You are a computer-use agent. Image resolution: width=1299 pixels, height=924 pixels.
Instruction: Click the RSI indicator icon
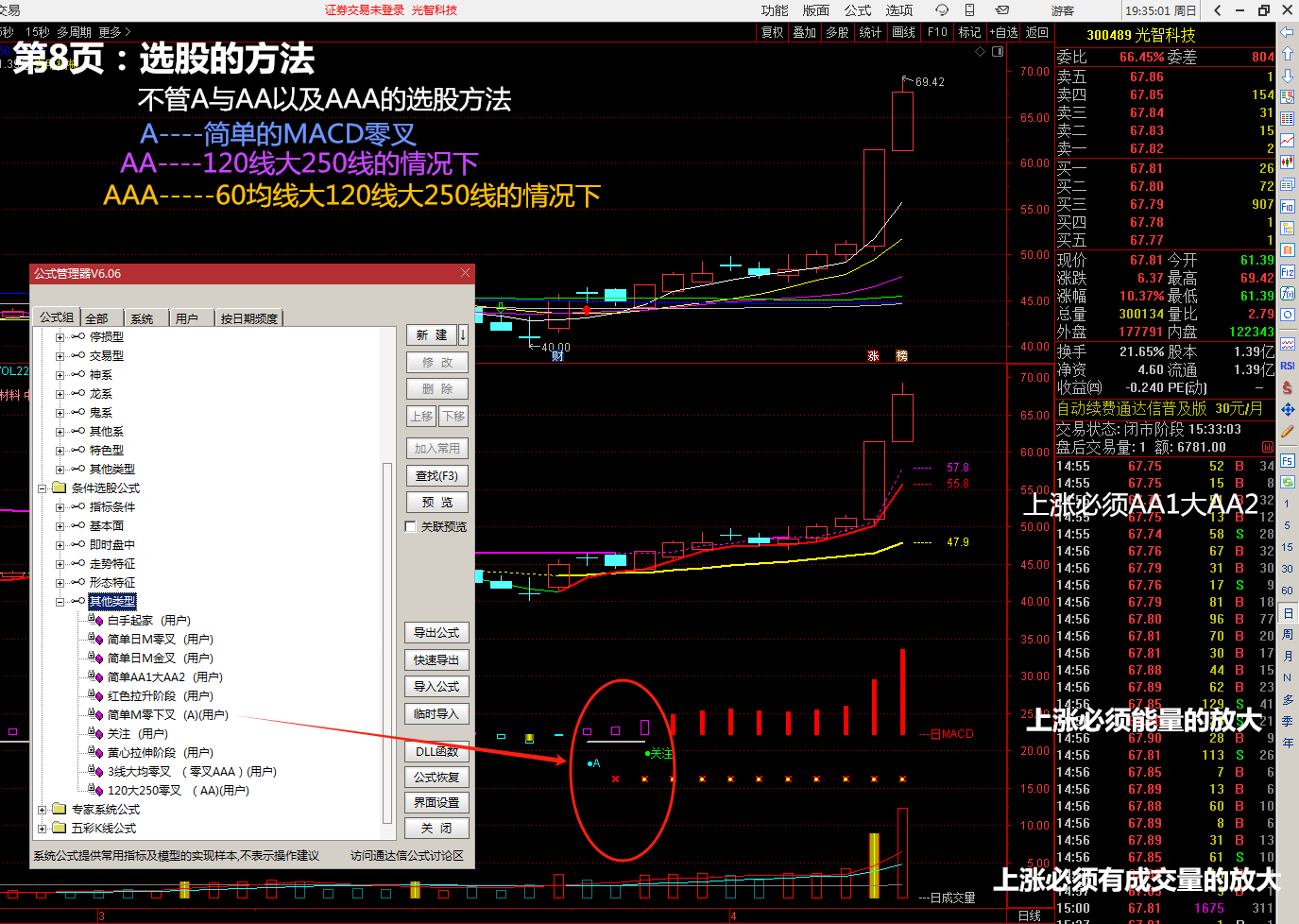(1287, 366)
